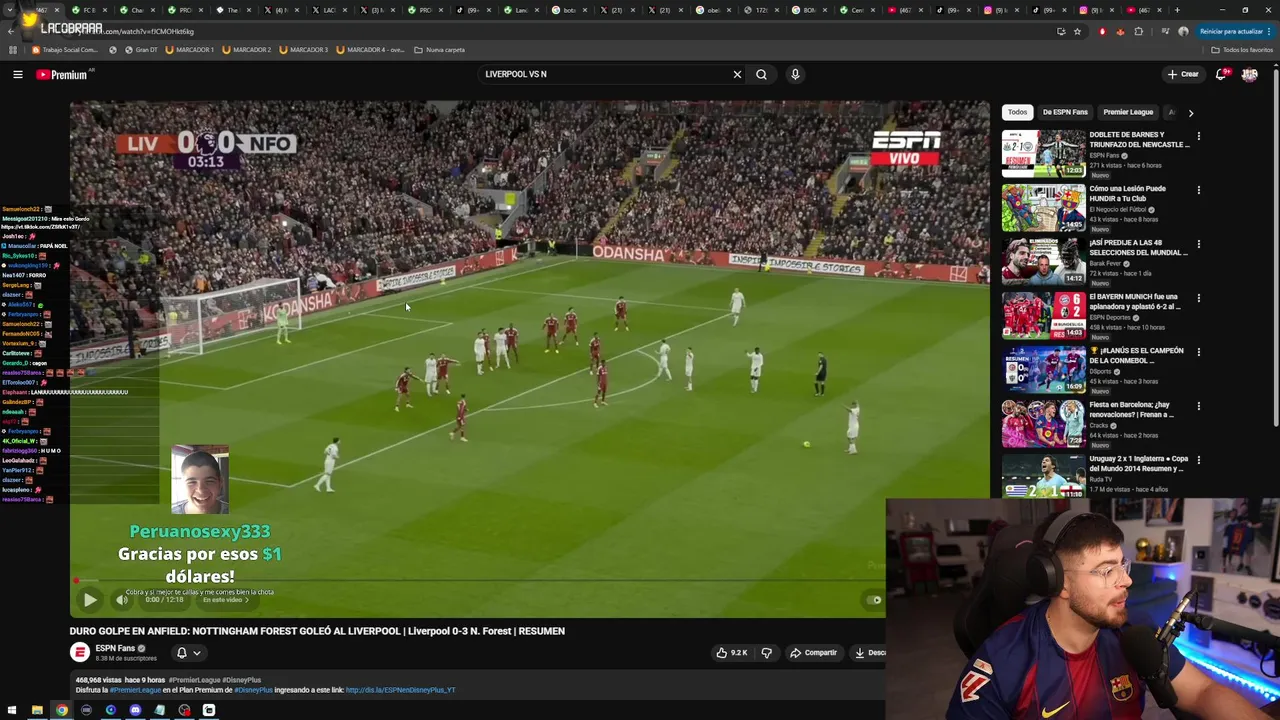This screenshot has width=1280, height=720.
Task: Open options for Cómo una Lesión video
Action: pos(1198,190)
